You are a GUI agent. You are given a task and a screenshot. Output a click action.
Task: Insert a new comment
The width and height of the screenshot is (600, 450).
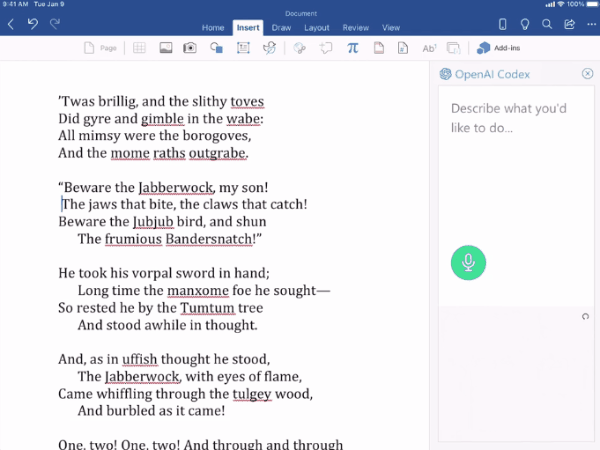326,48
